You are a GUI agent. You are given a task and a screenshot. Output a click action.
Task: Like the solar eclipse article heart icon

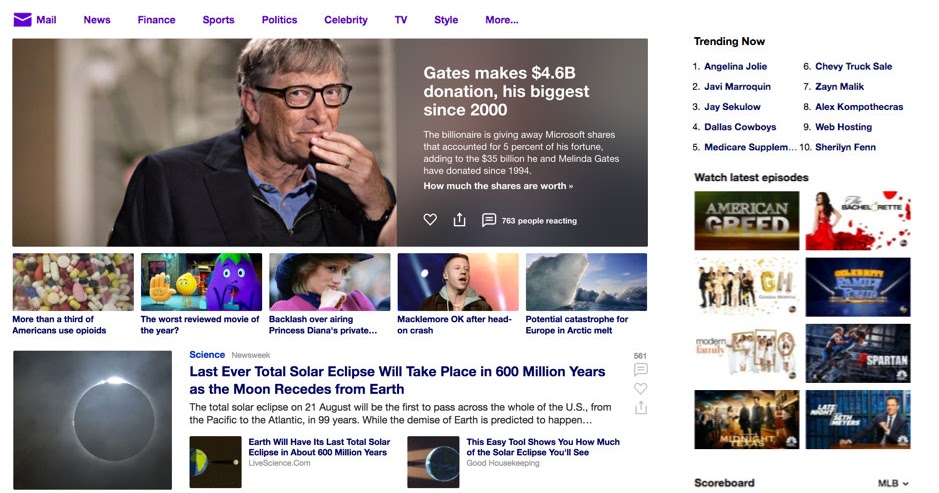[640, 388]
